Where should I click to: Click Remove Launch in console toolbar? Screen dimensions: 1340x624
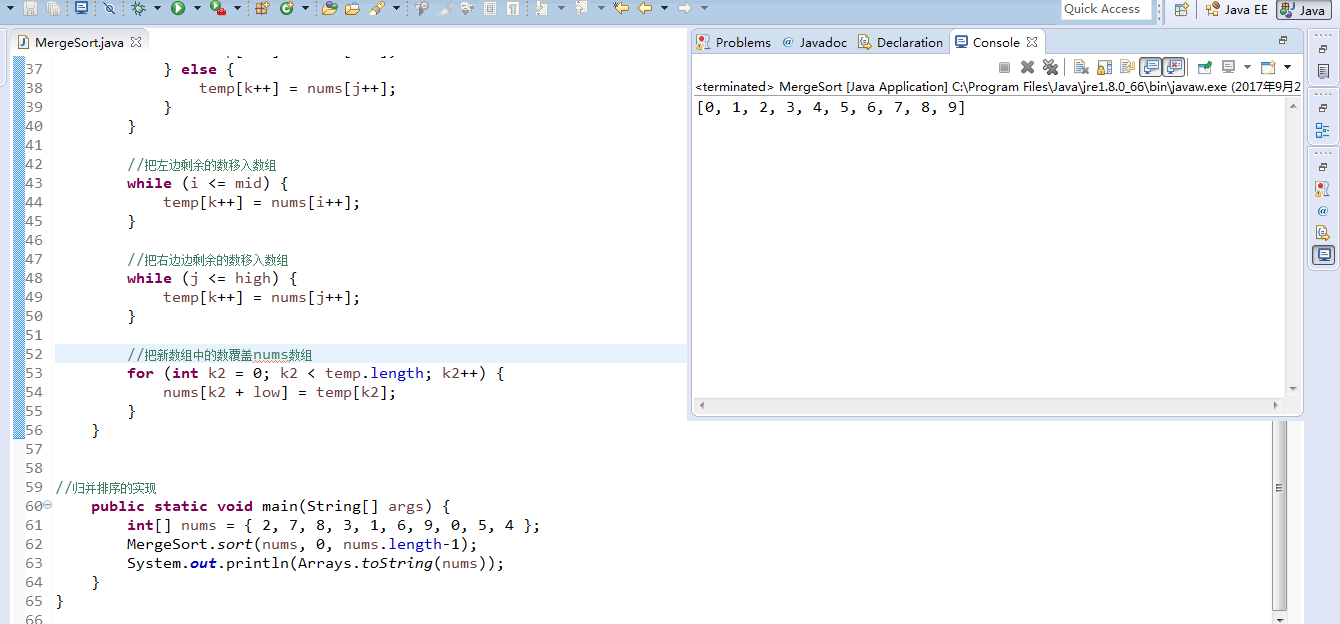pyautogui.click(x=1027, y=67)
